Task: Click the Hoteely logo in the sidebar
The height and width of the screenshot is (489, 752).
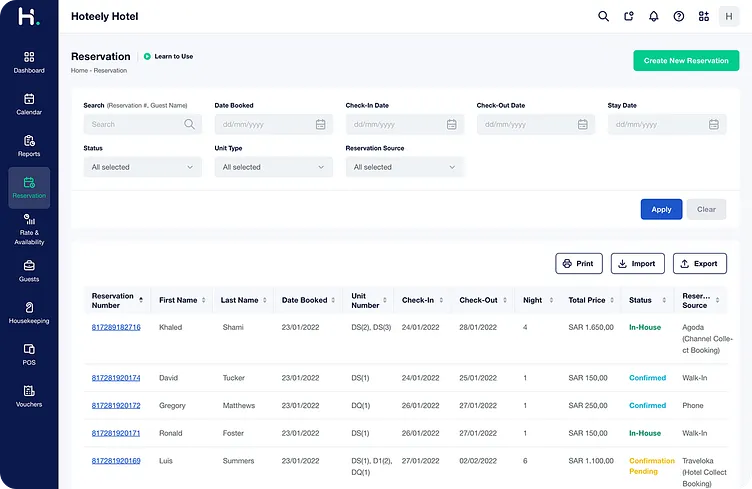Action: pos(28,17)
